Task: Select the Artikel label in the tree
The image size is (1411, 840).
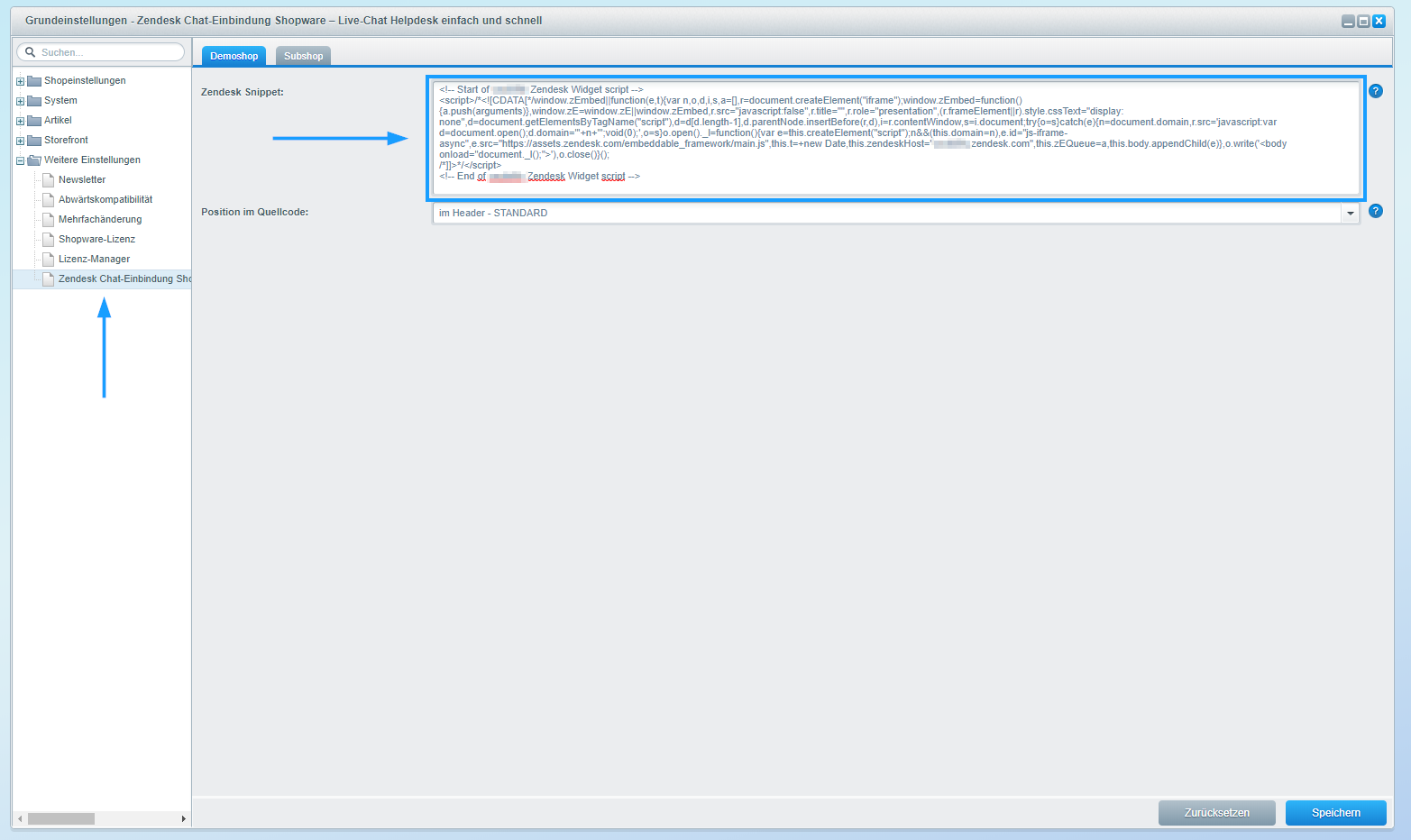Action: point(58,120)
